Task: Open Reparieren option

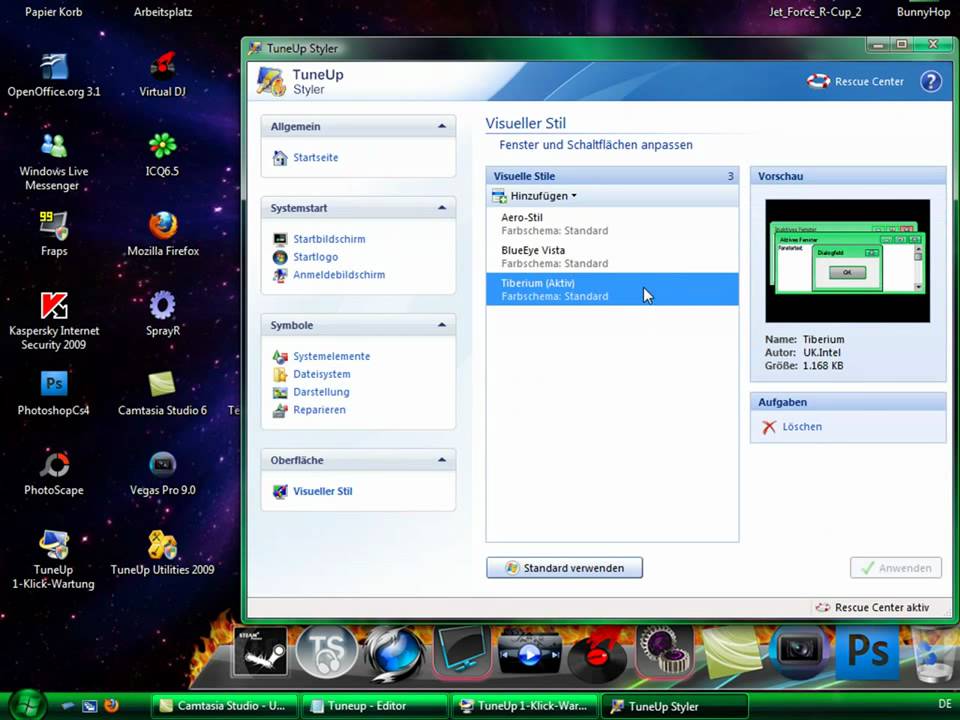Action: coord(319,410)
